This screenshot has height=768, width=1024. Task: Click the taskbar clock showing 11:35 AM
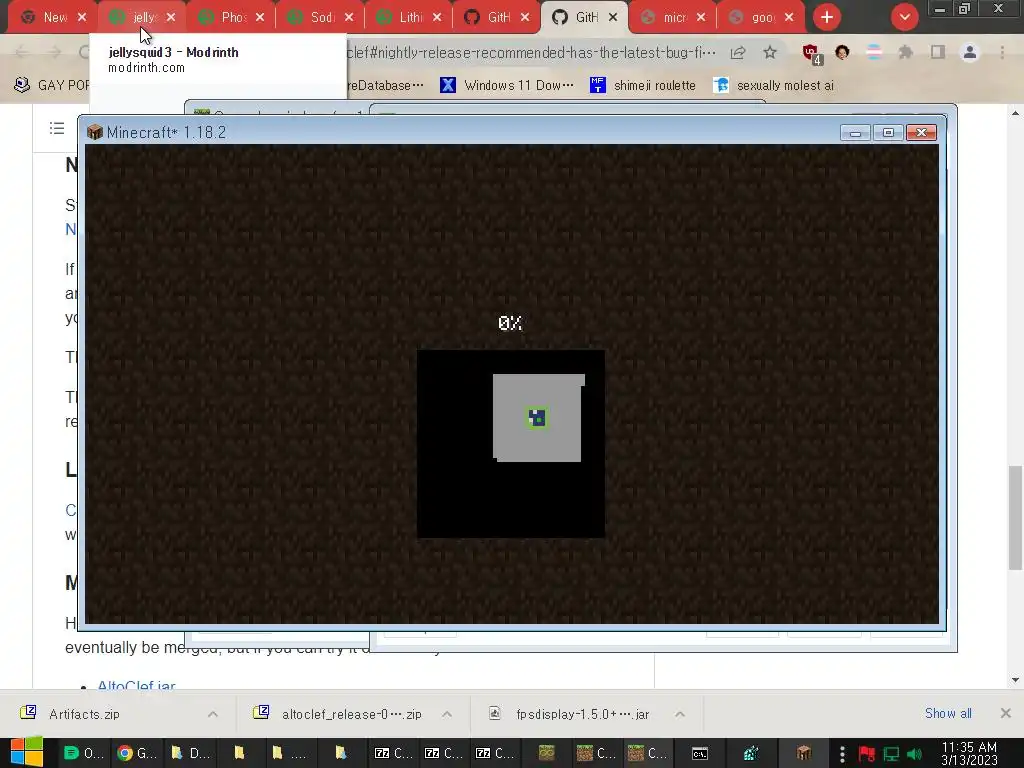(x=969, y=753)
